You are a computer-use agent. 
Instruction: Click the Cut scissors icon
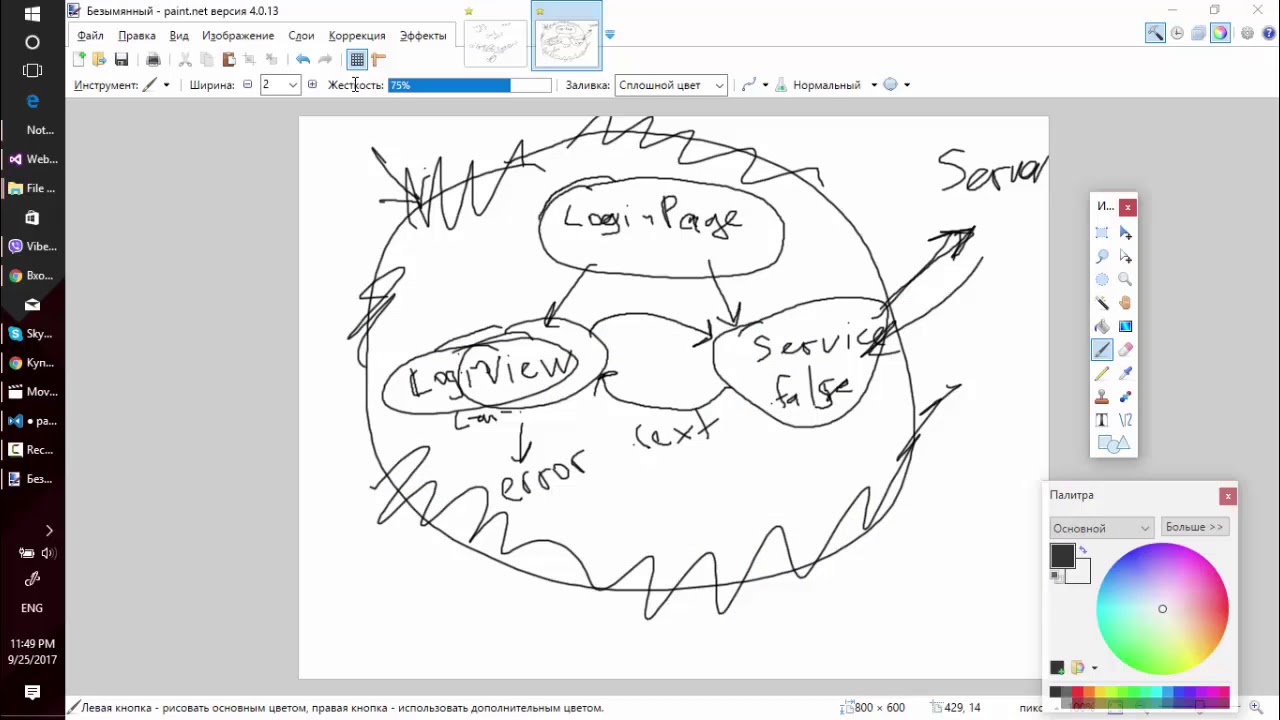pyautogui.click(x=185, y=60)
